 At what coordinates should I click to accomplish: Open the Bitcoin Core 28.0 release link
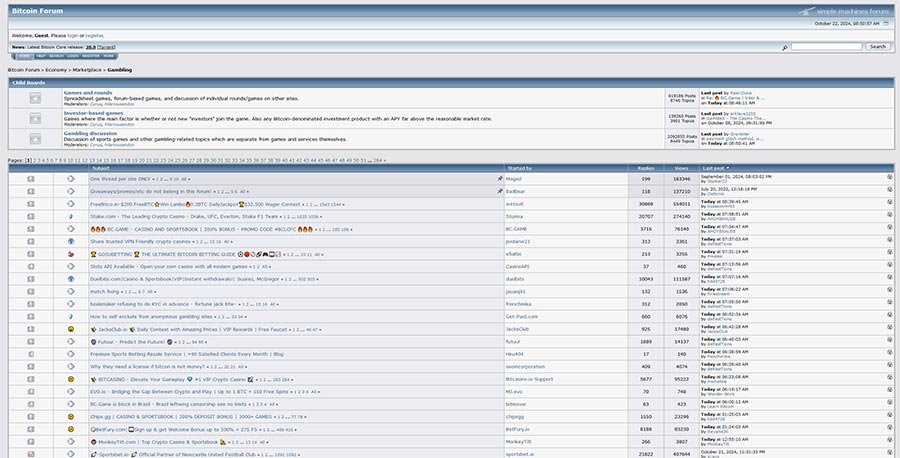(91, 47)
